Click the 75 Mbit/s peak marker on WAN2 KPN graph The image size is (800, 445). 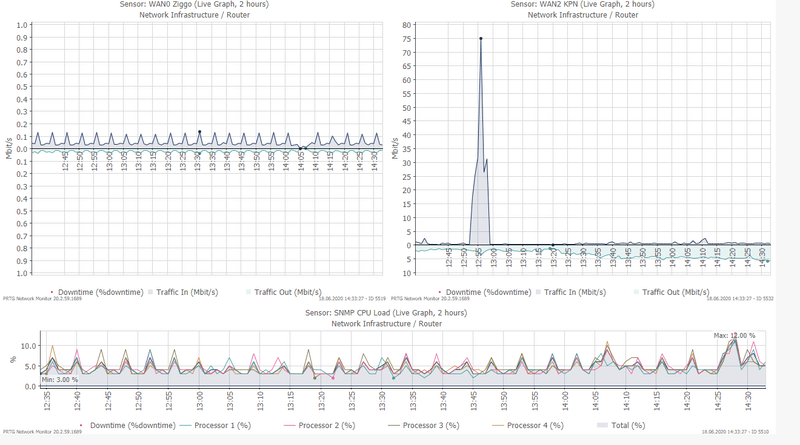[x=481, y=38]
